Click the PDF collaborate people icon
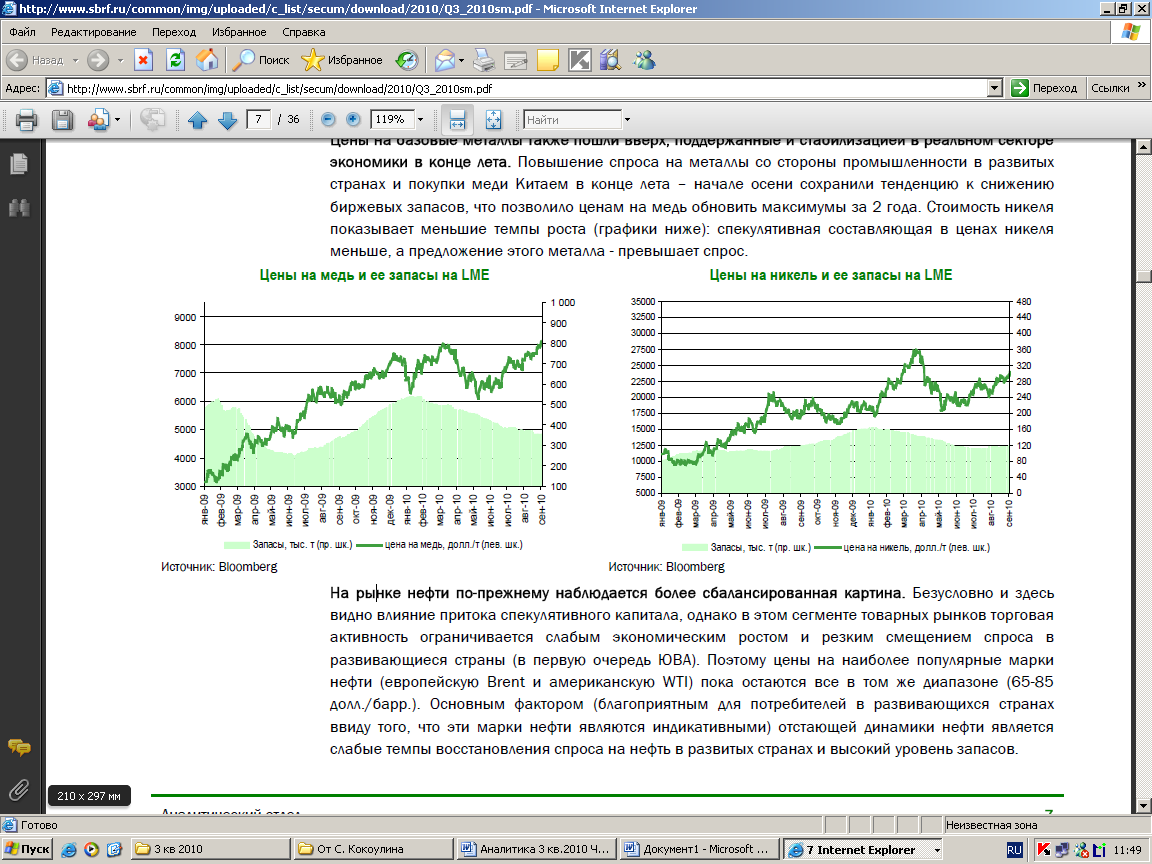Image resolution: width=1152 pixels, height=864 pixels. [x=98, y=120]
